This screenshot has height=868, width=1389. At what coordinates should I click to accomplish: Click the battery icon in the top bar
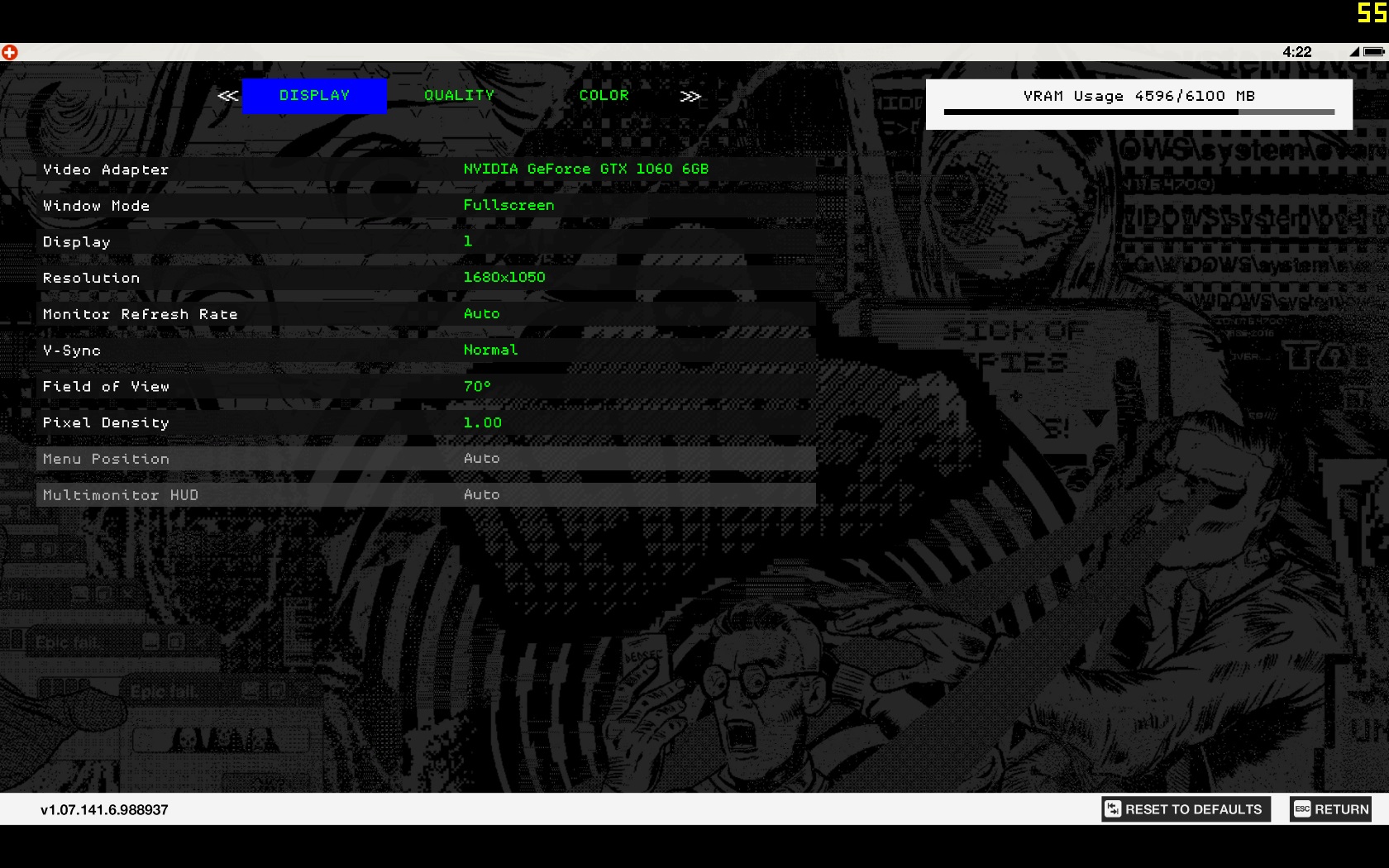pos(1374,51)
